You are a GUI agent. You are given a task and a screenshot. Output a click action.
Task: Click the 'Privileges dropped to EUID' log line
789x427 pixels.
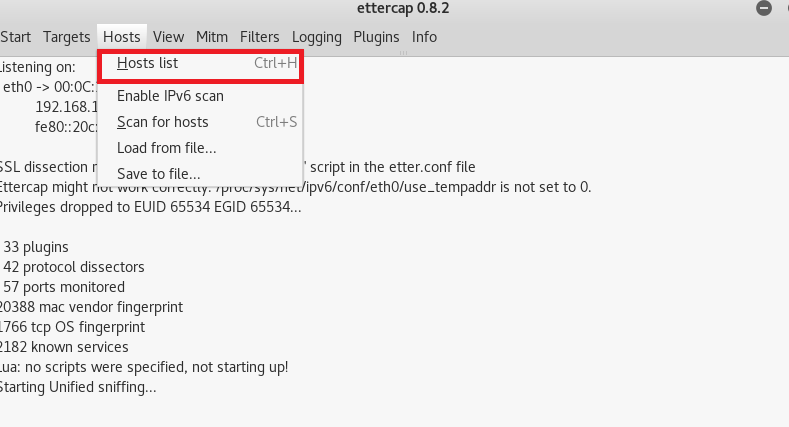click(150, 207)
